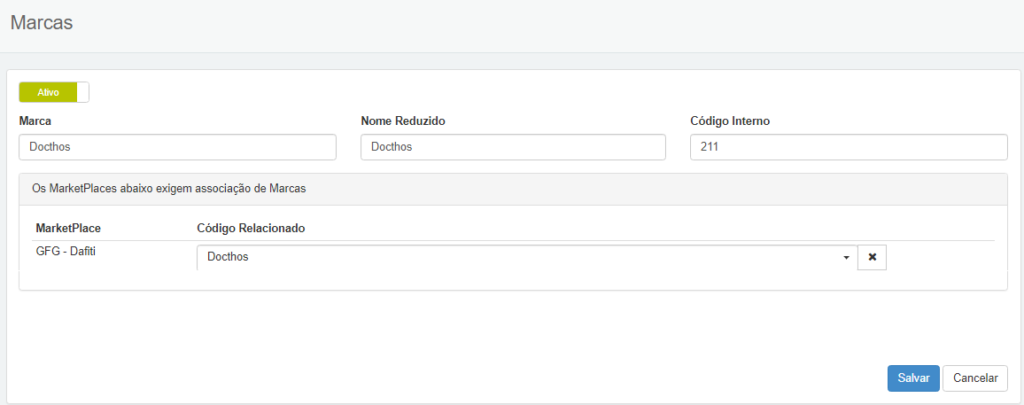Cancel editing with the Cancelar button
Image resolution: width=1024 pixels, height=405 pixels.
pos(975,378)
